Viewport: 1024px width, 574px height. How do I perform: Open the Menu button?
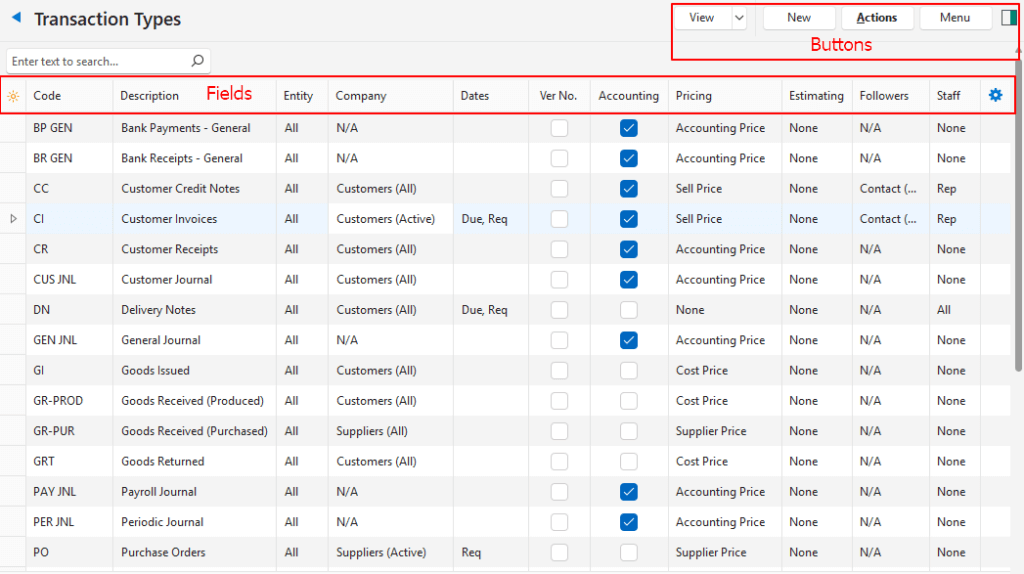(x=955, y=17)
